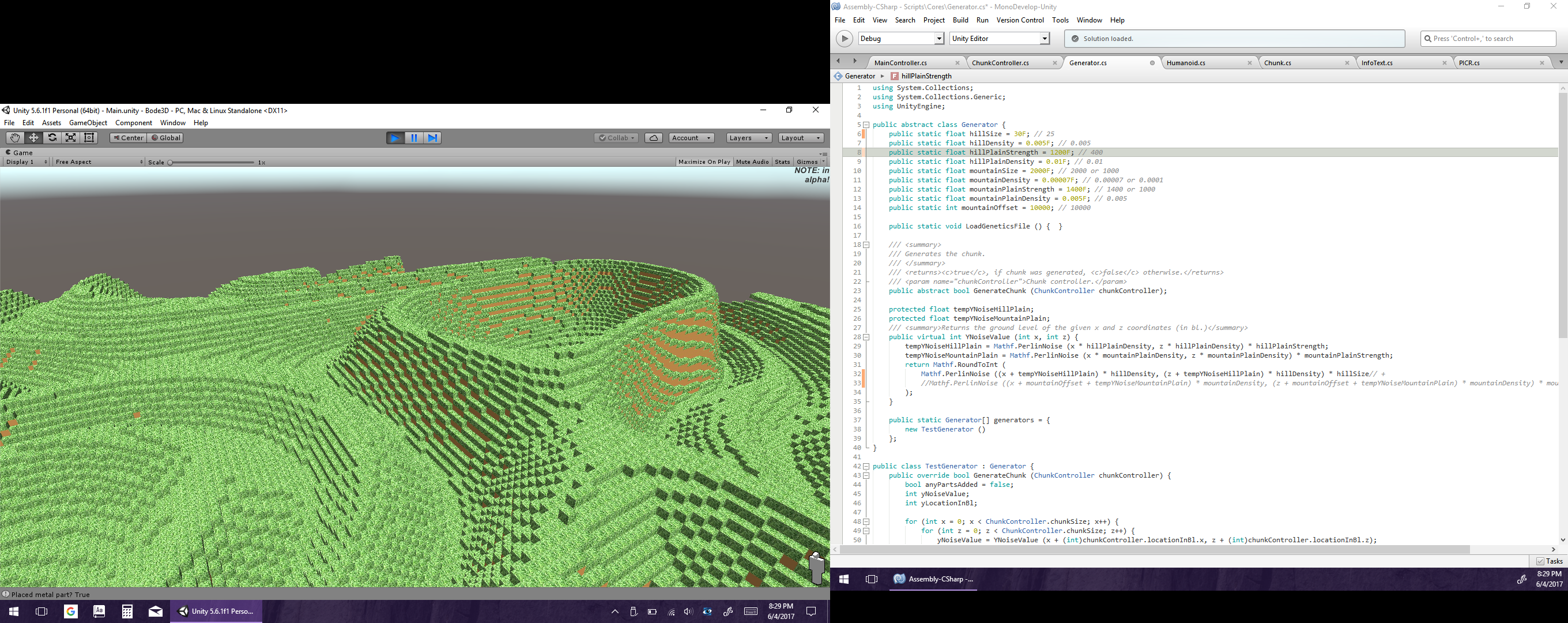Viewport: 1568px width, 623px height.
Task: Select the Rotate tool
Action: [52, 138]
